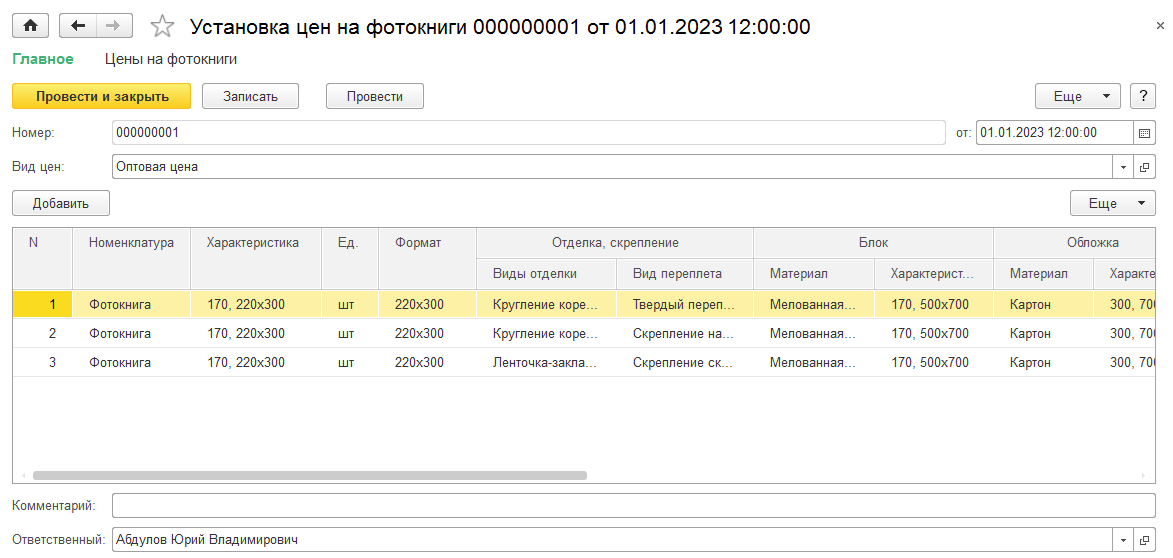Open the Ответственный item form icon
The image size is (1173, 558).
(x=1144, y=539)
